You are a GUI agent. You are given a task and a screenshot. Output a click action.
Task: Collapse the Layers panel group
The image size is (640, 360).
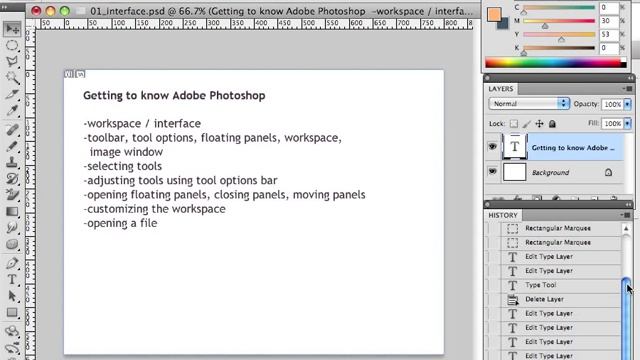click(x=631, y=78)
